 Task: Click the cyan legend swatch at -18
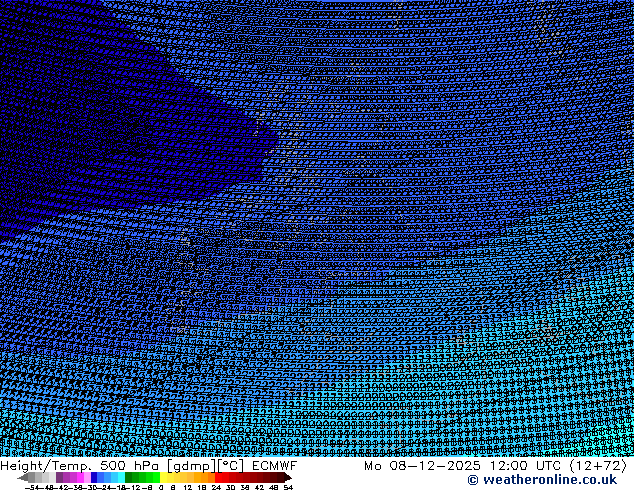pos(122,477)
